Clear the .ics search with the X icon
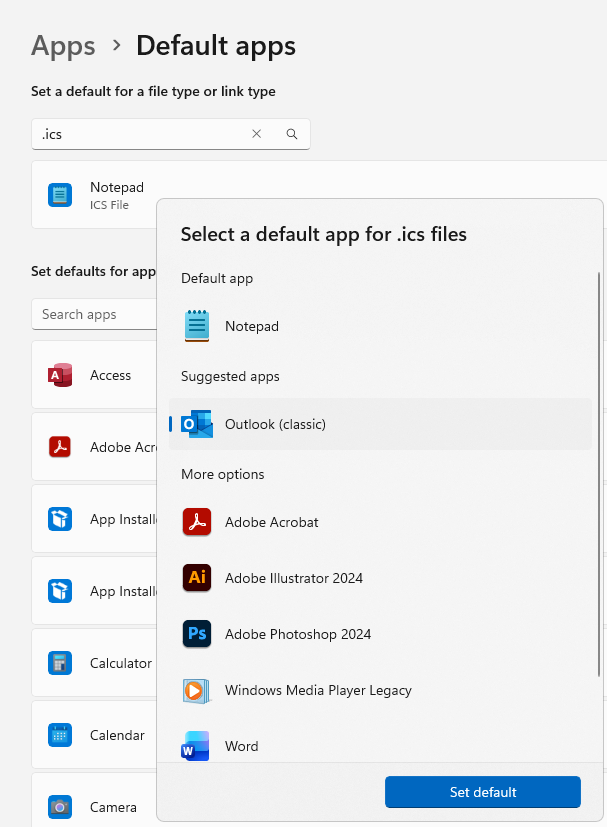 [257, 134]
